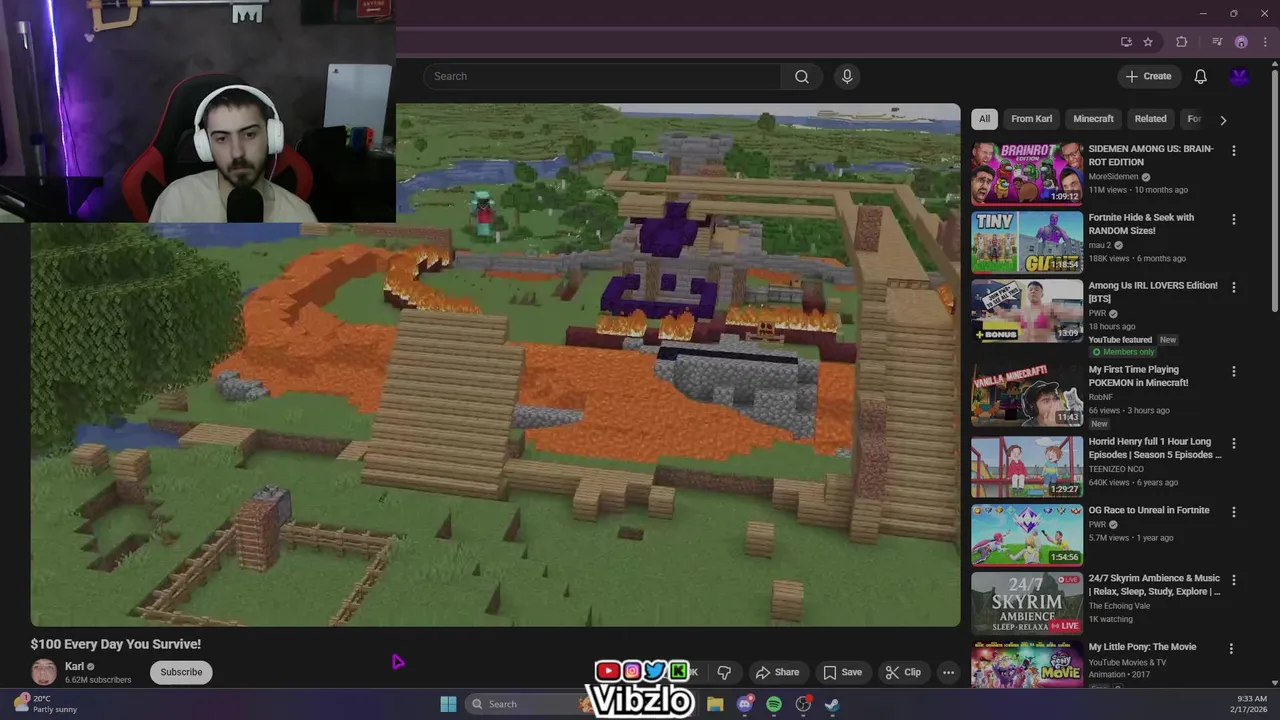Open Horrid Henry video thumbnail
This screenshot has height=720, width=1280.
(x=1027, y=466)
